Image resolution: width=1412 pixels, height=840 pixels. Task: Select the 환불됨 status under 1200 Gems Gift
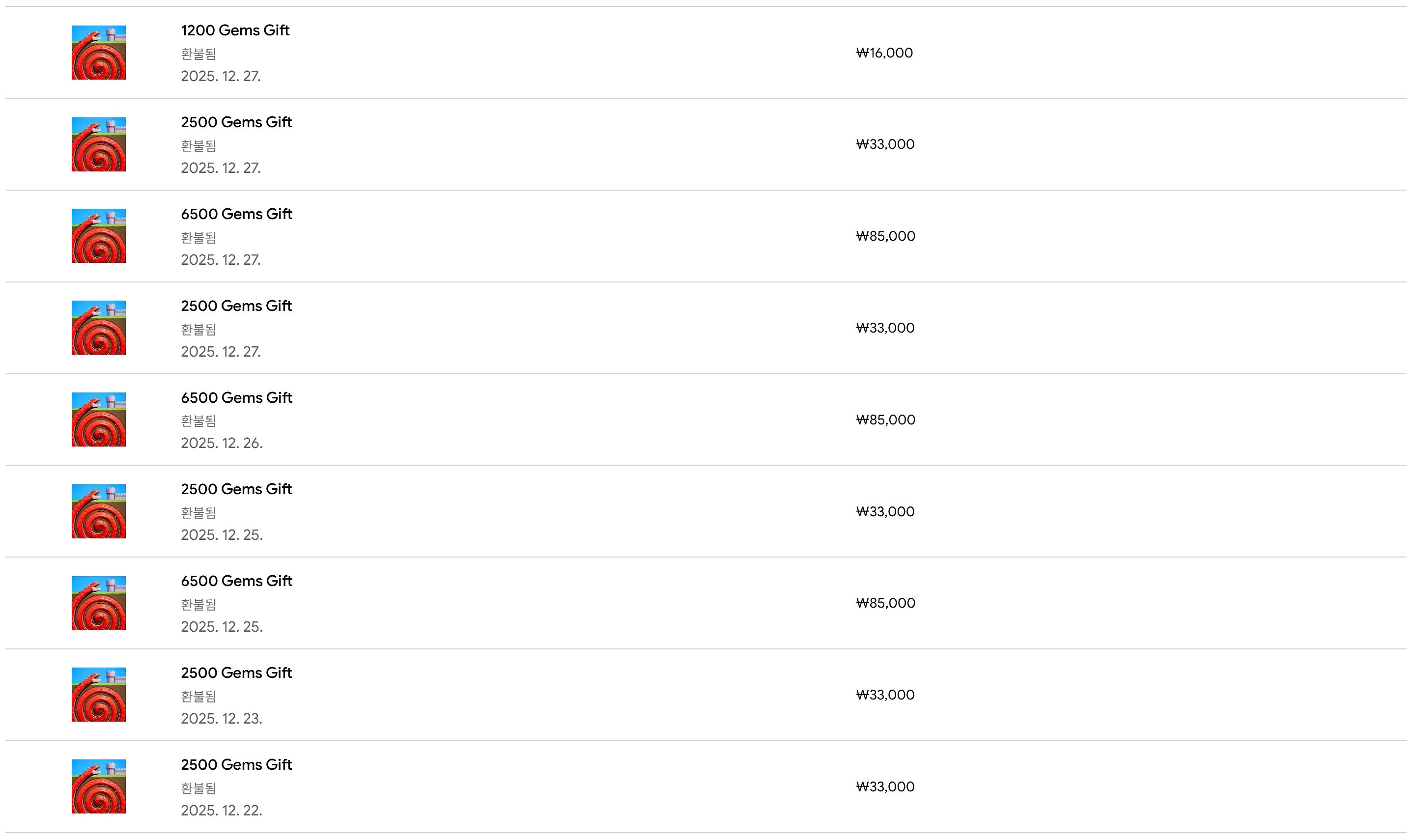coord(198,54)
